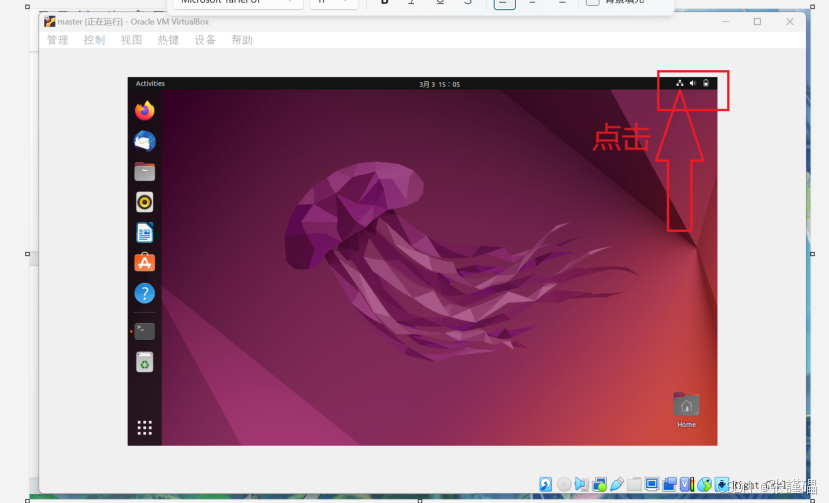Start Rhythmbox music player from dock
Viewport: 829px width, 503px height.
coord(144,202)
